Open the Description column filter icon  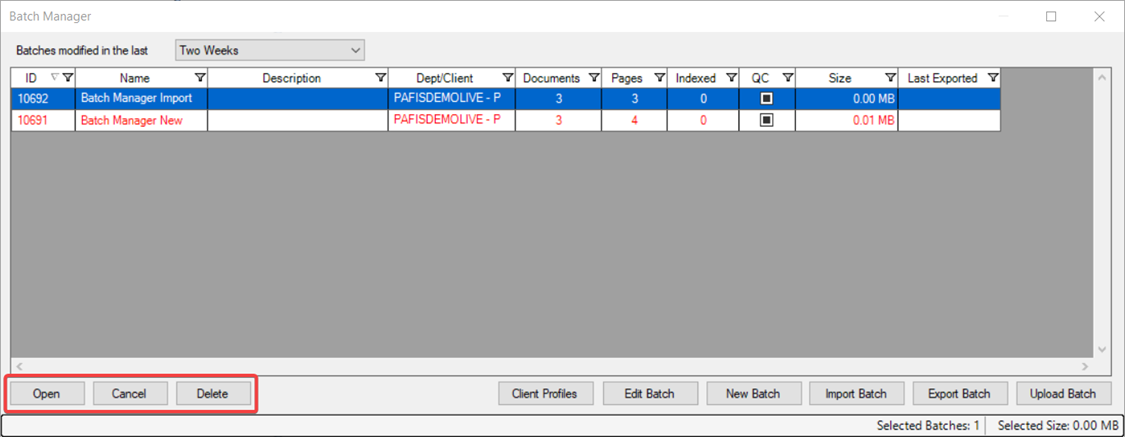pyautogui.click(x=380, y=78)
